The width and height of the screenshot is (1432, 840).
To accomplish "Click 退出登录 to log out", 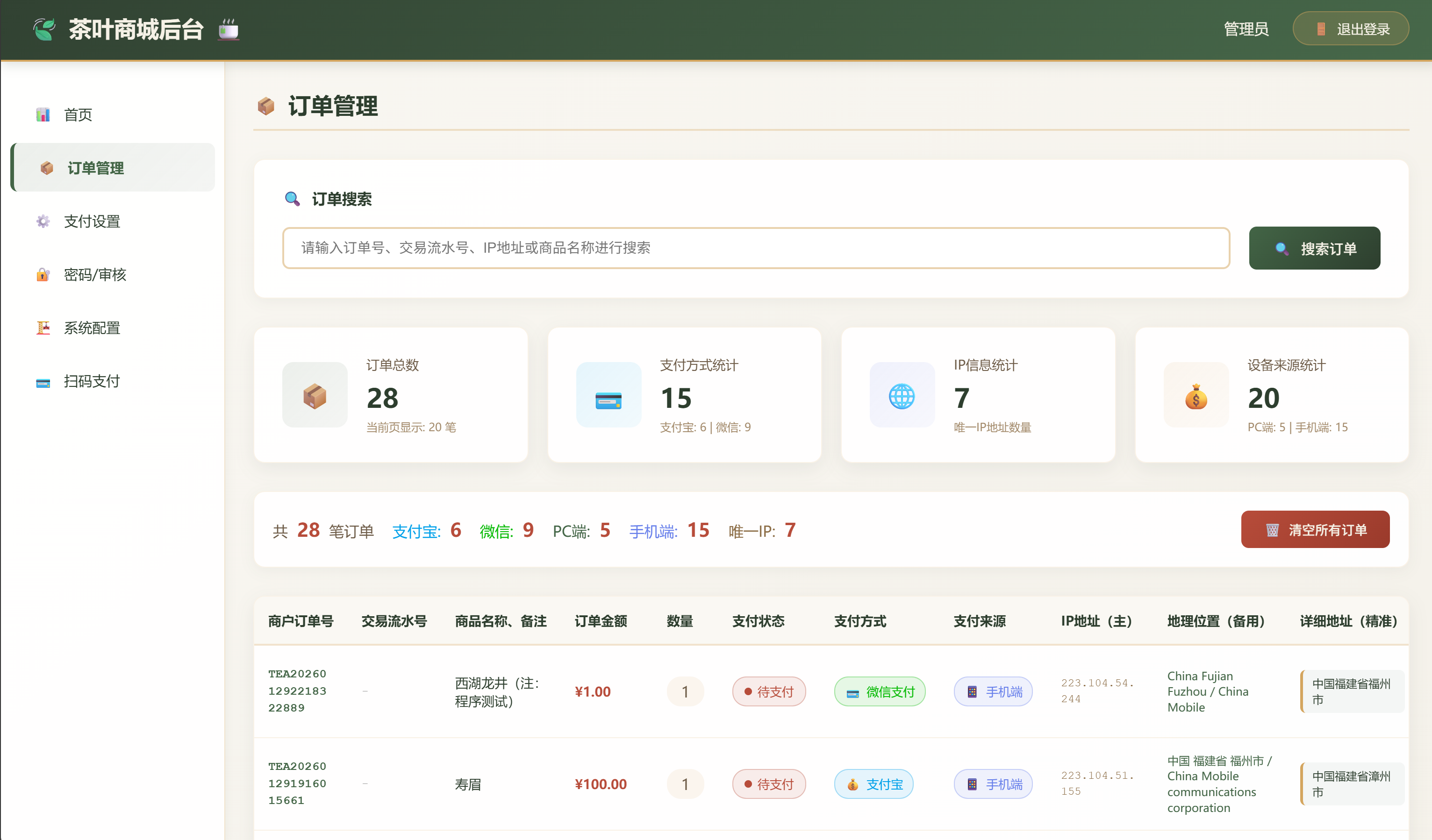I will (1350, 29).
